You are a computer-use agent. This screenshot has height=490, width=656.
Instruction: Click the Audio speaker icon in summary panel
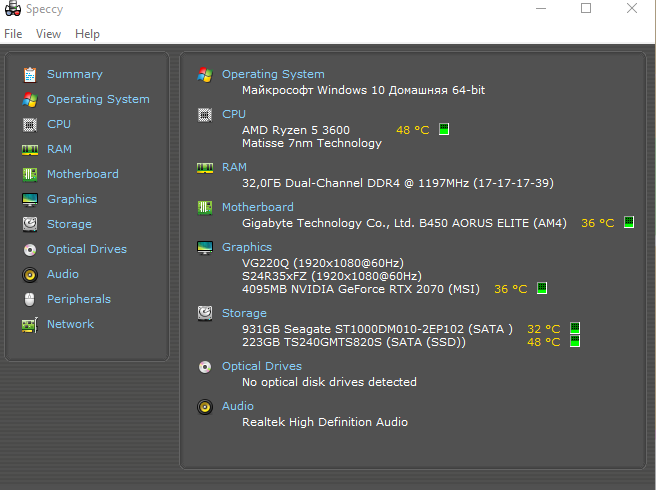point(205,407)
